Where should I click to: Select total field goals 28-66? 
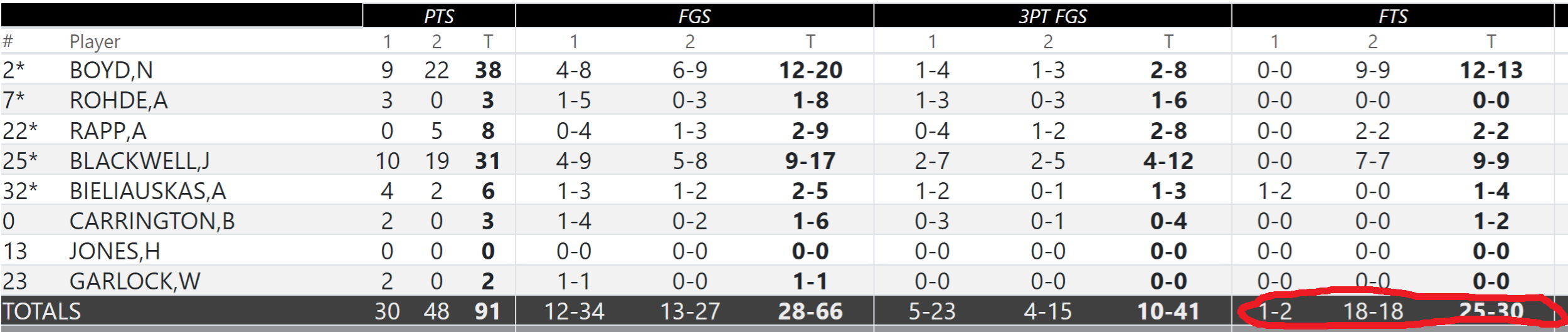coord(810,311)
